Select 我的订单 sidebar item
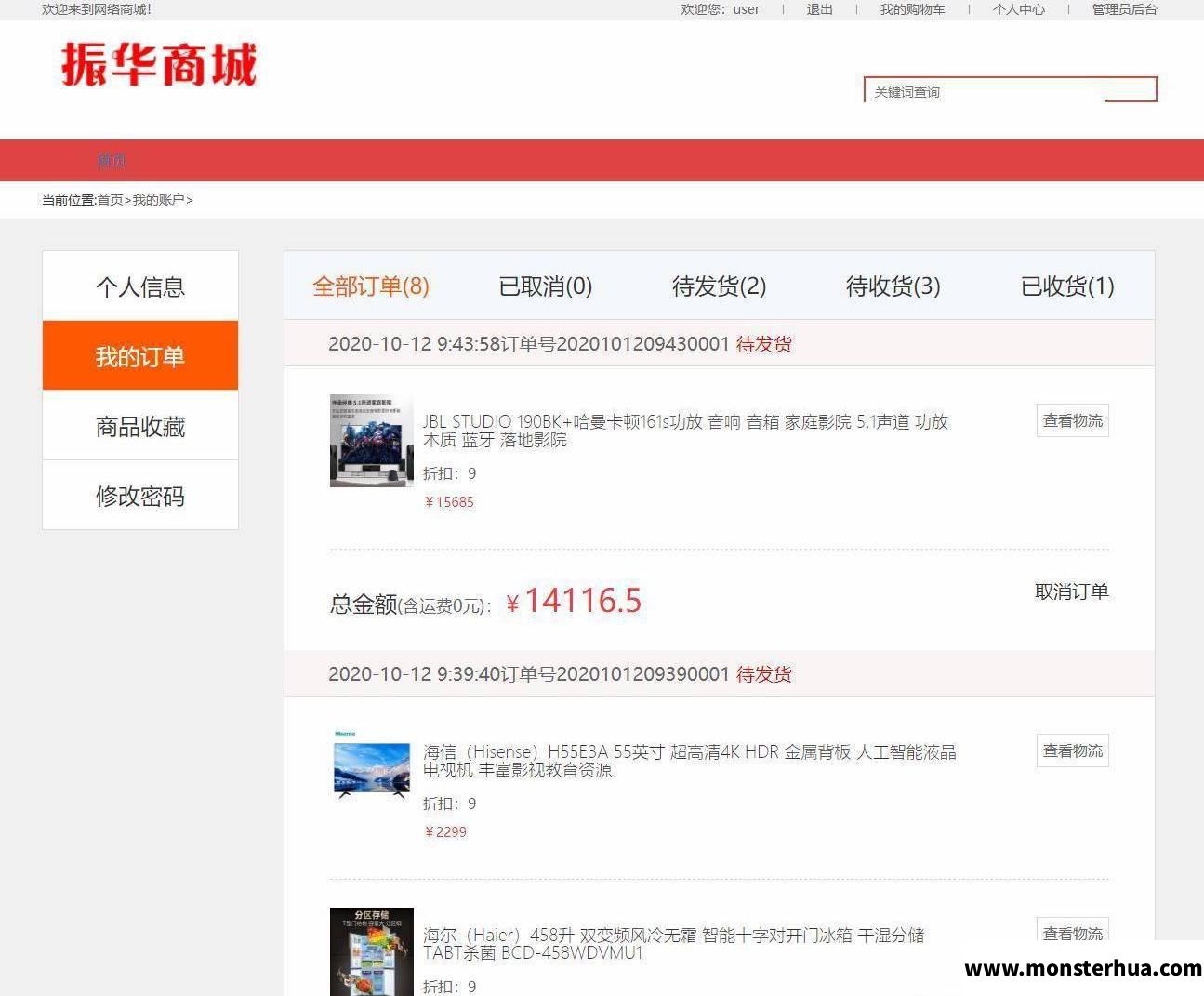 140,355
